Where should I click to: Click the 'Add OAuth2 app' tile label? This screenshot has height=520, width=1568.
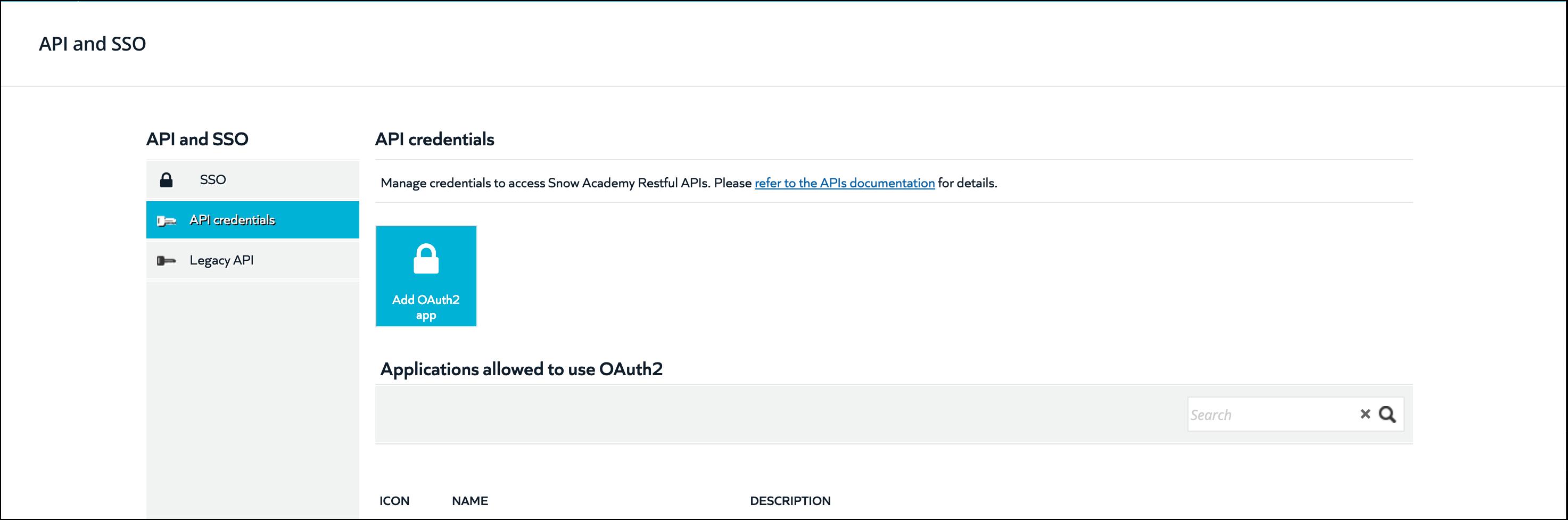426,307
